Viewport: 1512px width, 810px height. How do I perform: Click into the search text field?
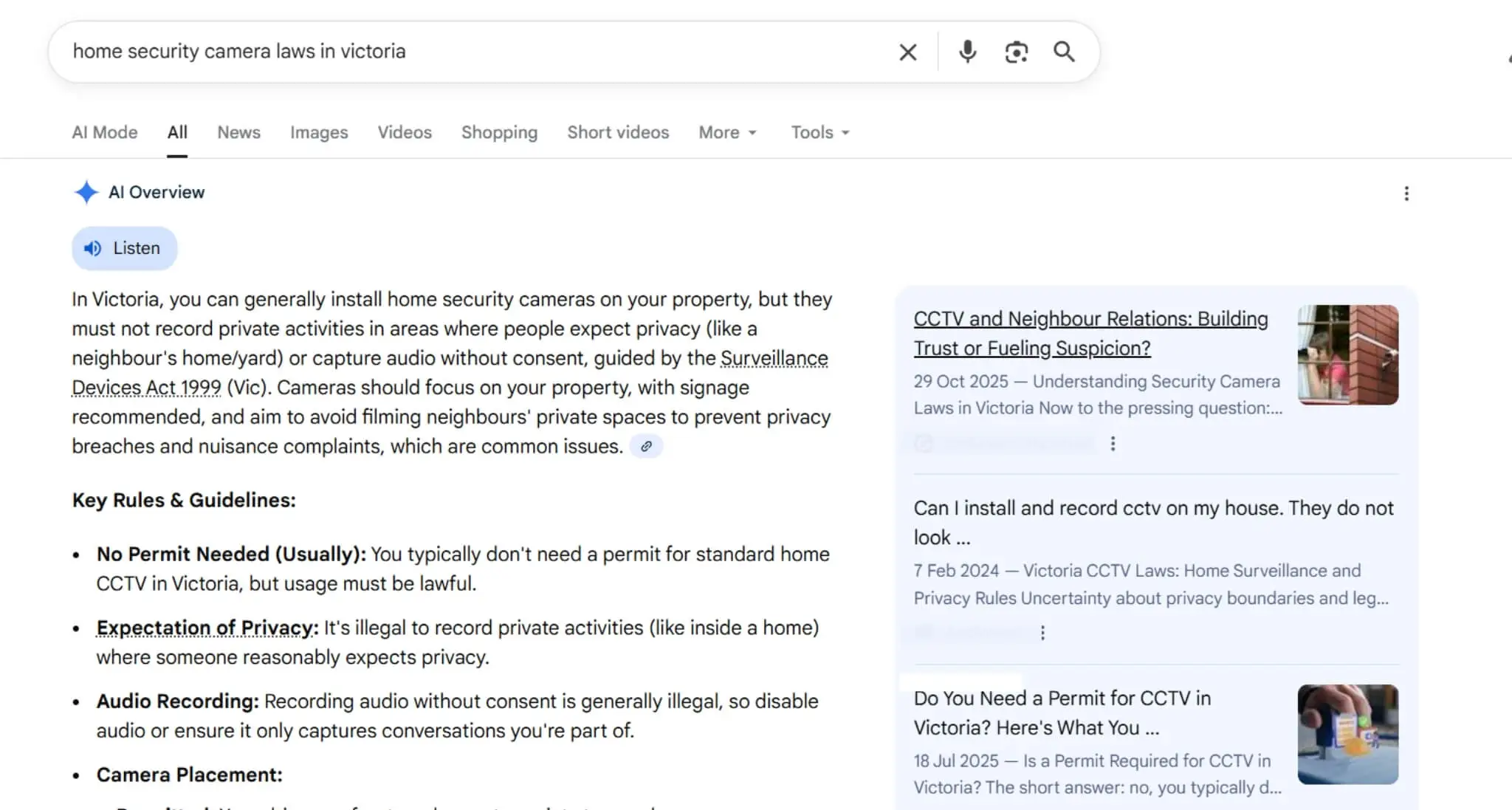point(472,52)
